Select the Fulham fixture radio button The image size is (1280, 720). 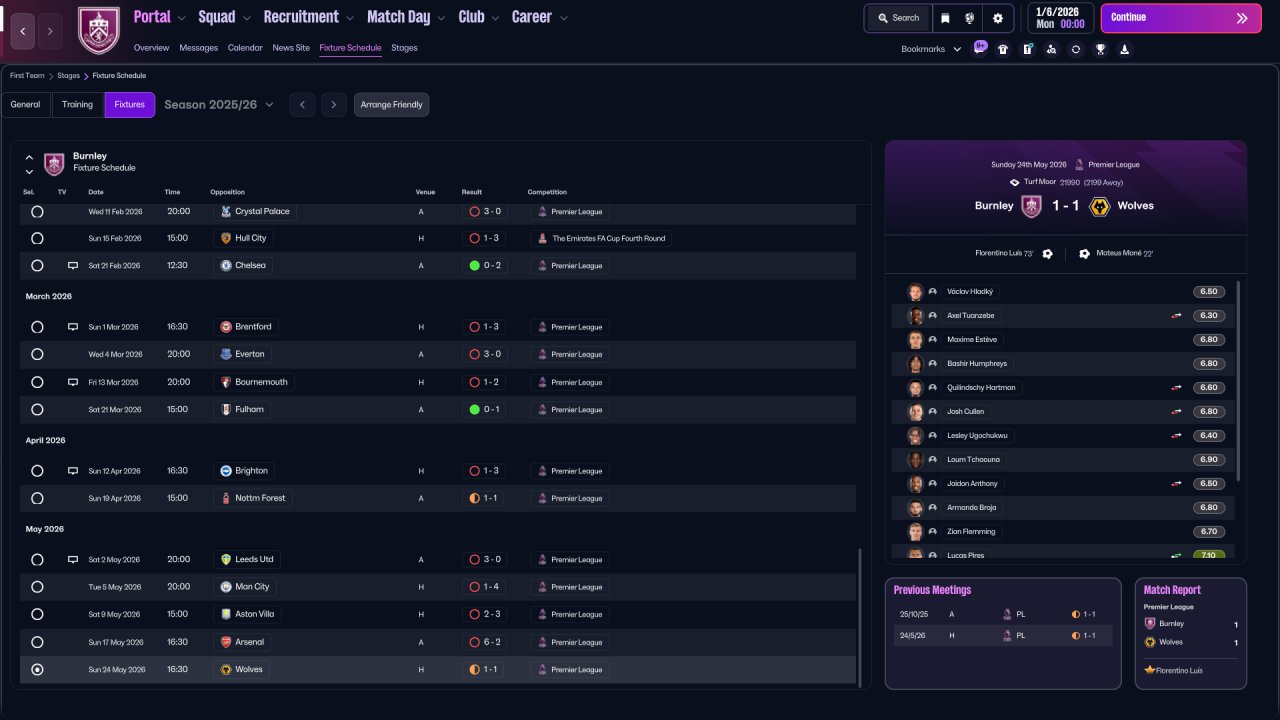click(x=37, y=410)
